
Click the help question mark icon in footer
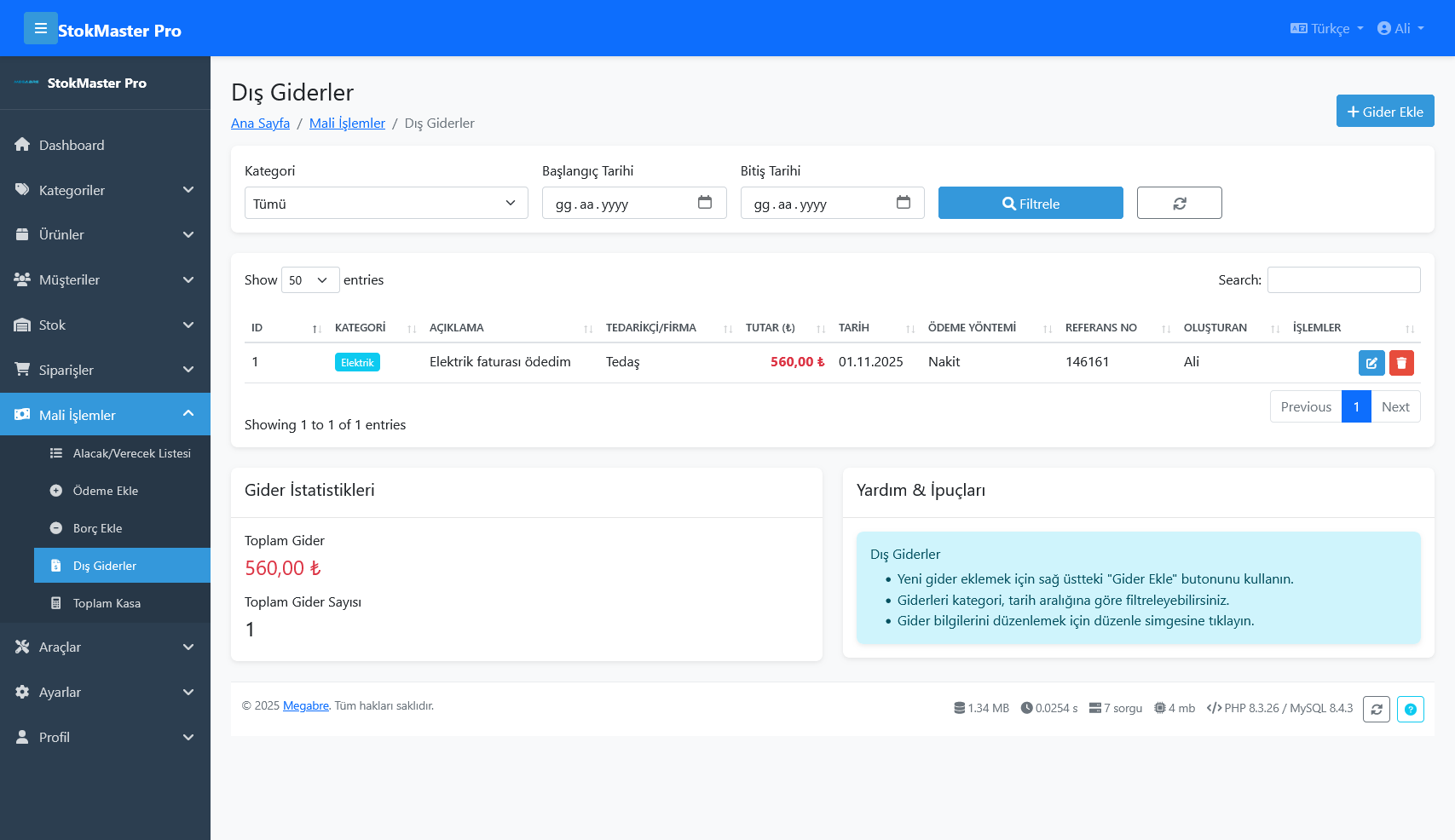[1410, 709]
